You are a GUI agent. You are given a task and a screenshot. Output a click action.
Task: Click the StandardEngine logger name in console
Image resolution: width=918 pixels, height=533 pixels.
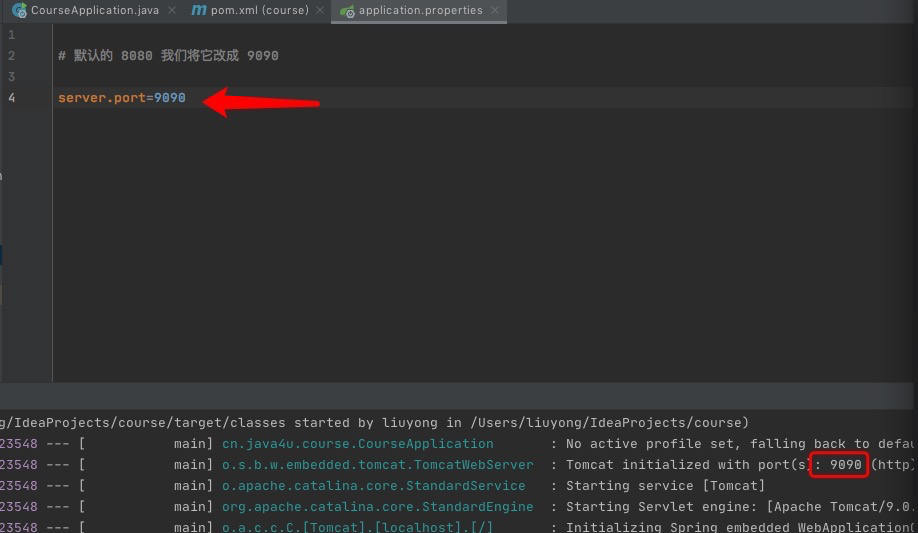(377, 507)
